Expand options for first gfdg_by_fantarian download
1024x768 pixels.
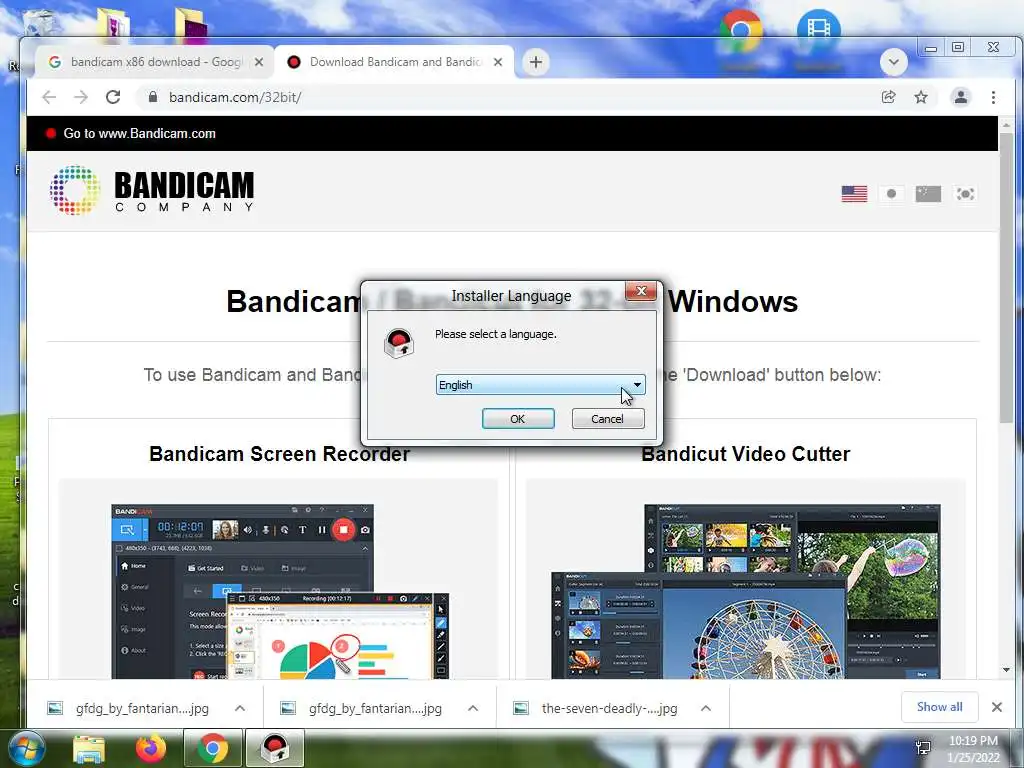pos(240,708)
